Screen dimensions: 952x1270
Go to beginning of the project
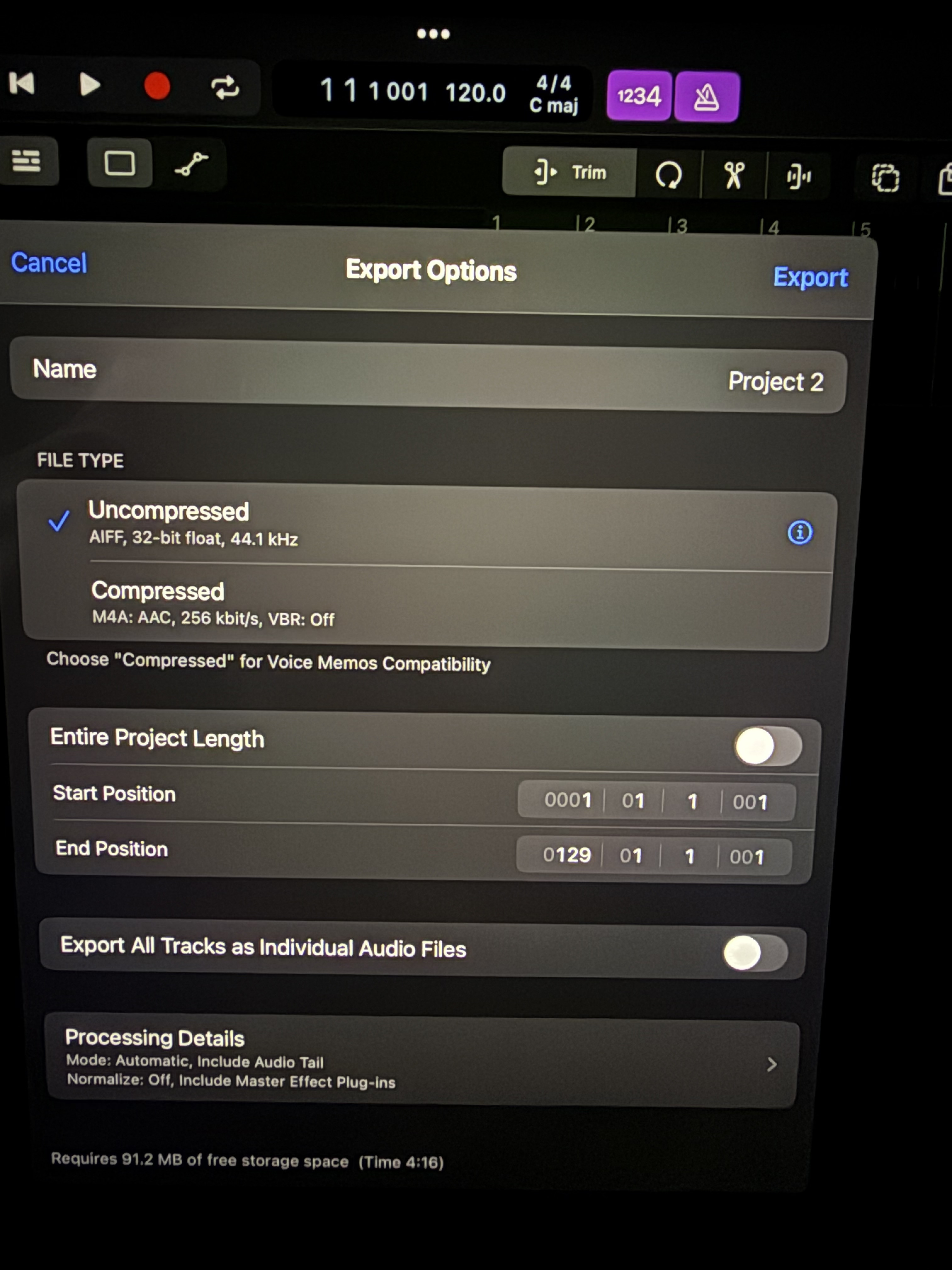pyautogui.click(x=22, y=84)
